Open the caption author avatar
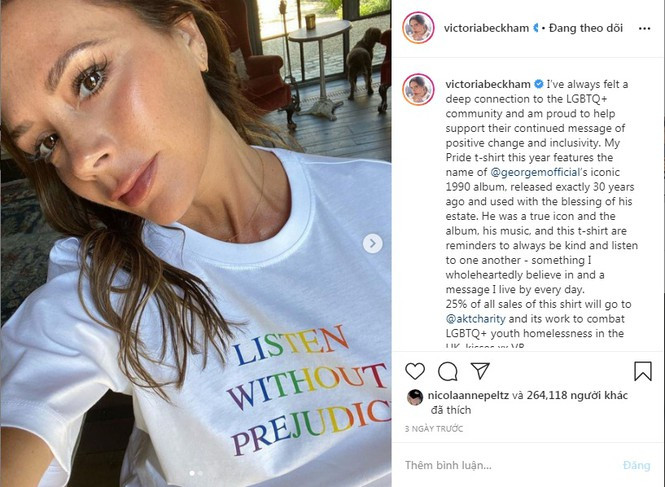Viewport: 665px width, 487px height. [418, 89]
